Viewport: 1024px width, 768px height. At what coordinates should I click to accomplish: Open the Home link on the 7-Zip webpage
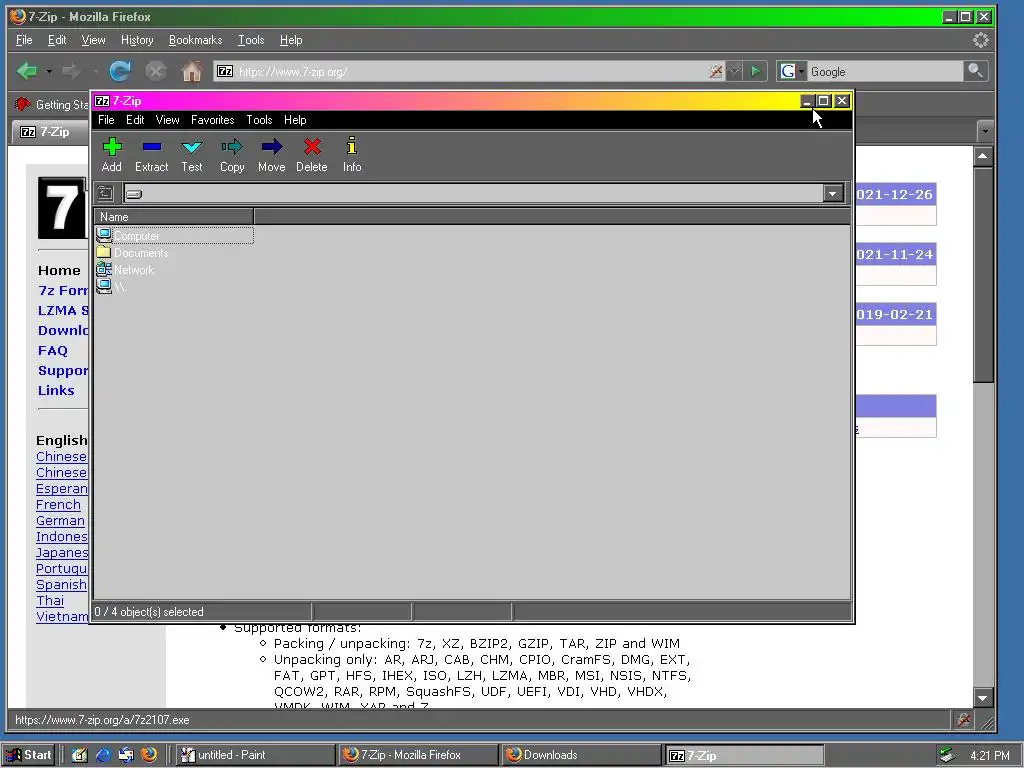[x=59, y=270]
